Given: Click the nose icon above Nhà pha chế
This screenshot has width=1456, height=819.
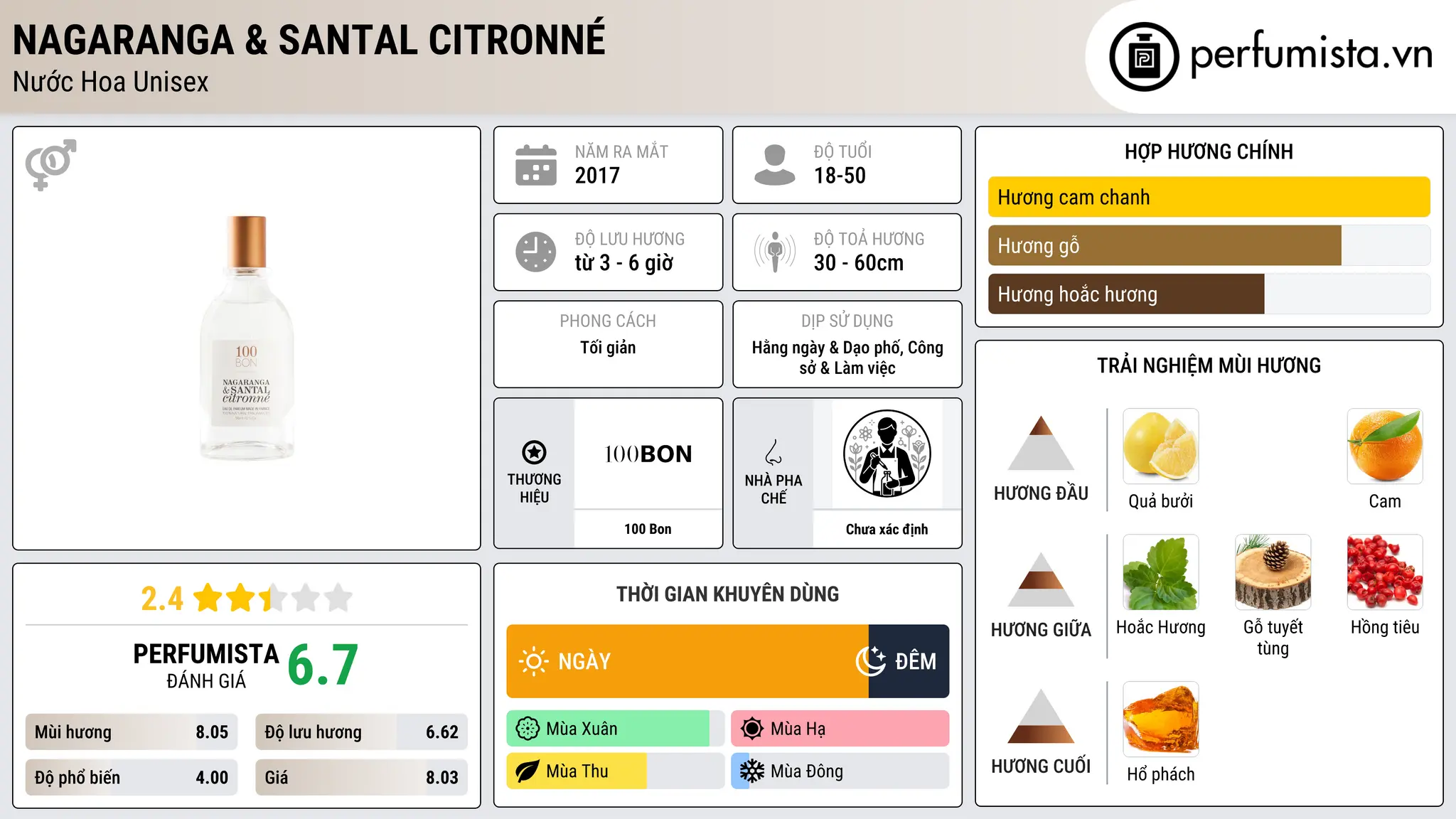Looking at the screenshot, I should [773, 452].
